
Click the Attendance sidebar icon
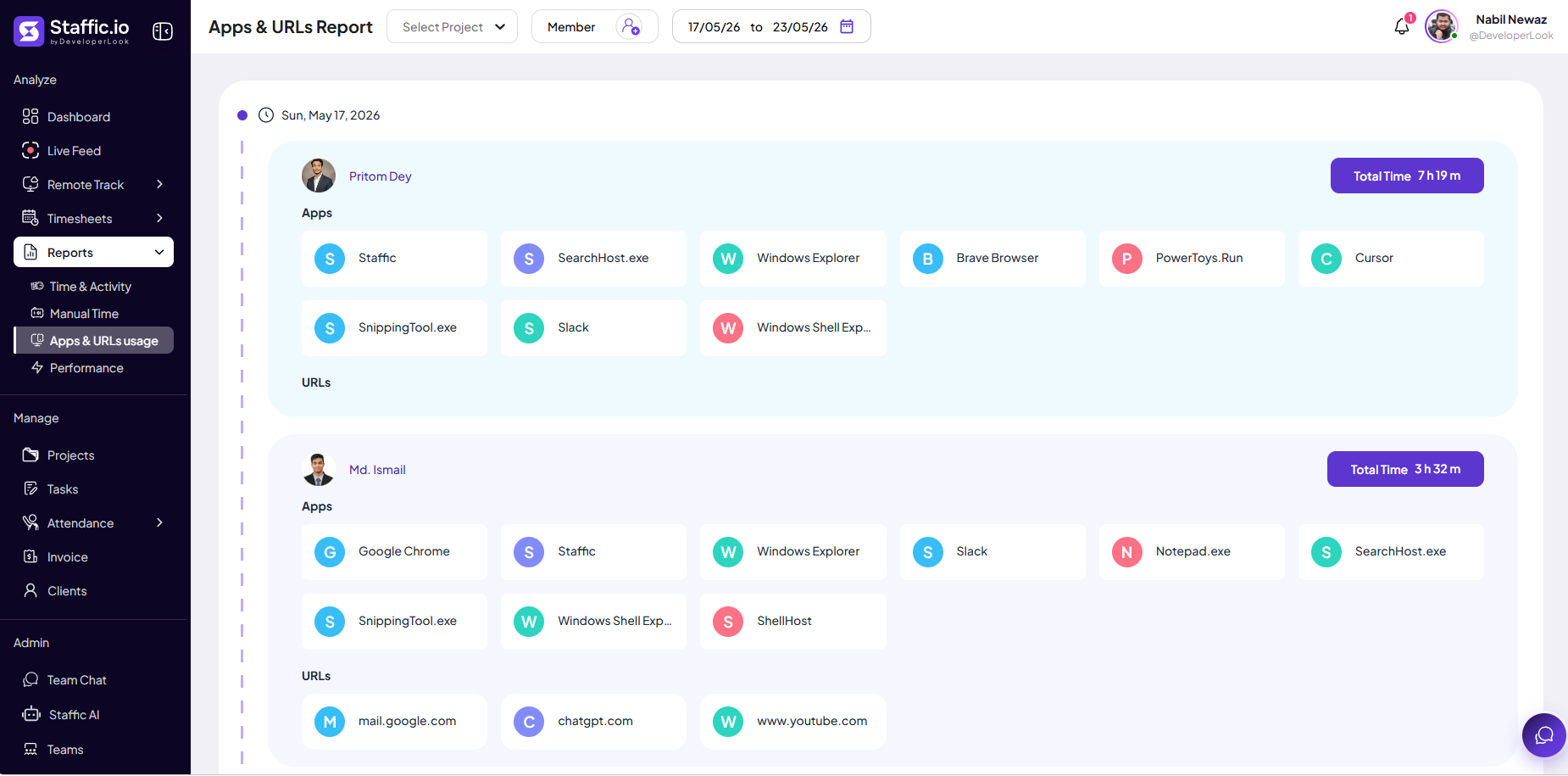pos(31,522)
